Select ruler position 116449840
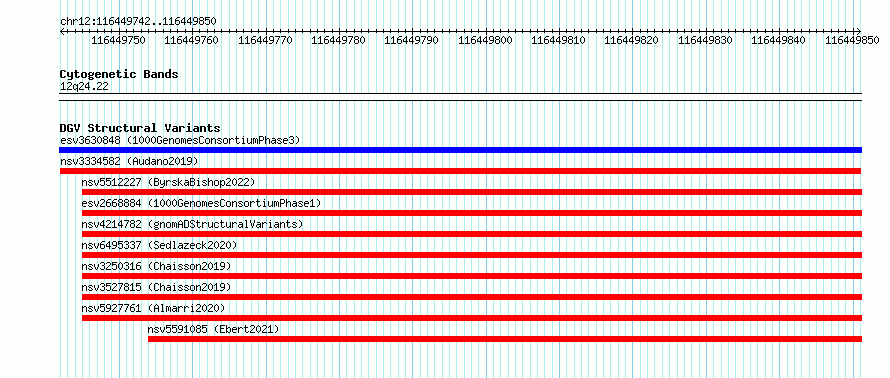 pyautogui.click(x=778, y=40)
